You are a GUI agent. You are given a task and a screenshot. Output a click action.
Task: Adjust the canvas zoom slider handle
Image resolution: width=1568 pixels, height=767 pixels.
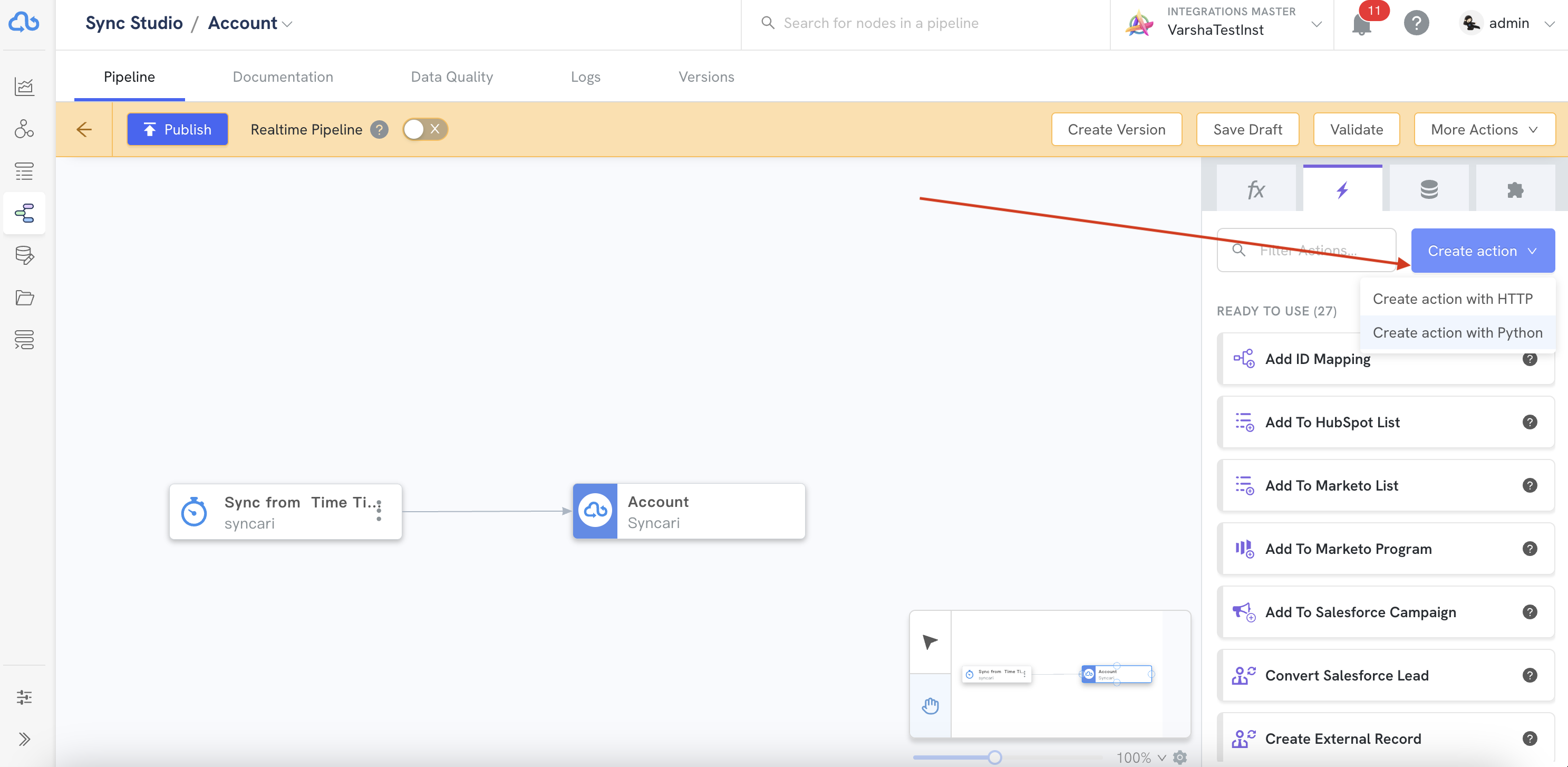[994, 758]
